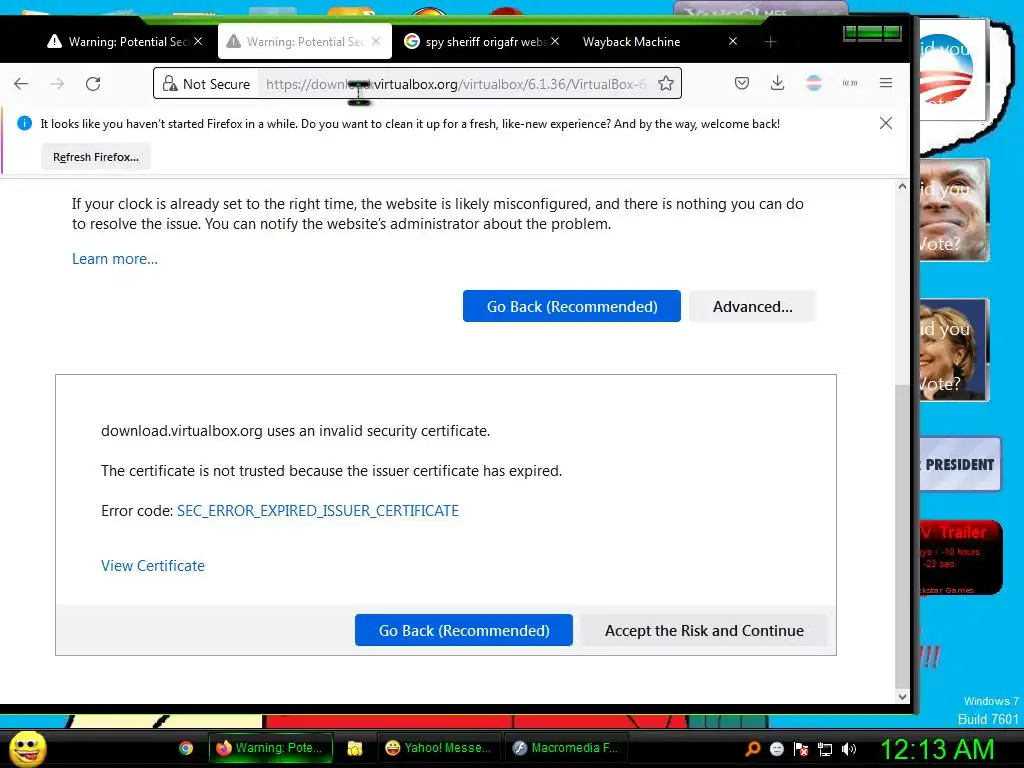Open the Firefox downloads panel
1024x768 pixels.
777,83
